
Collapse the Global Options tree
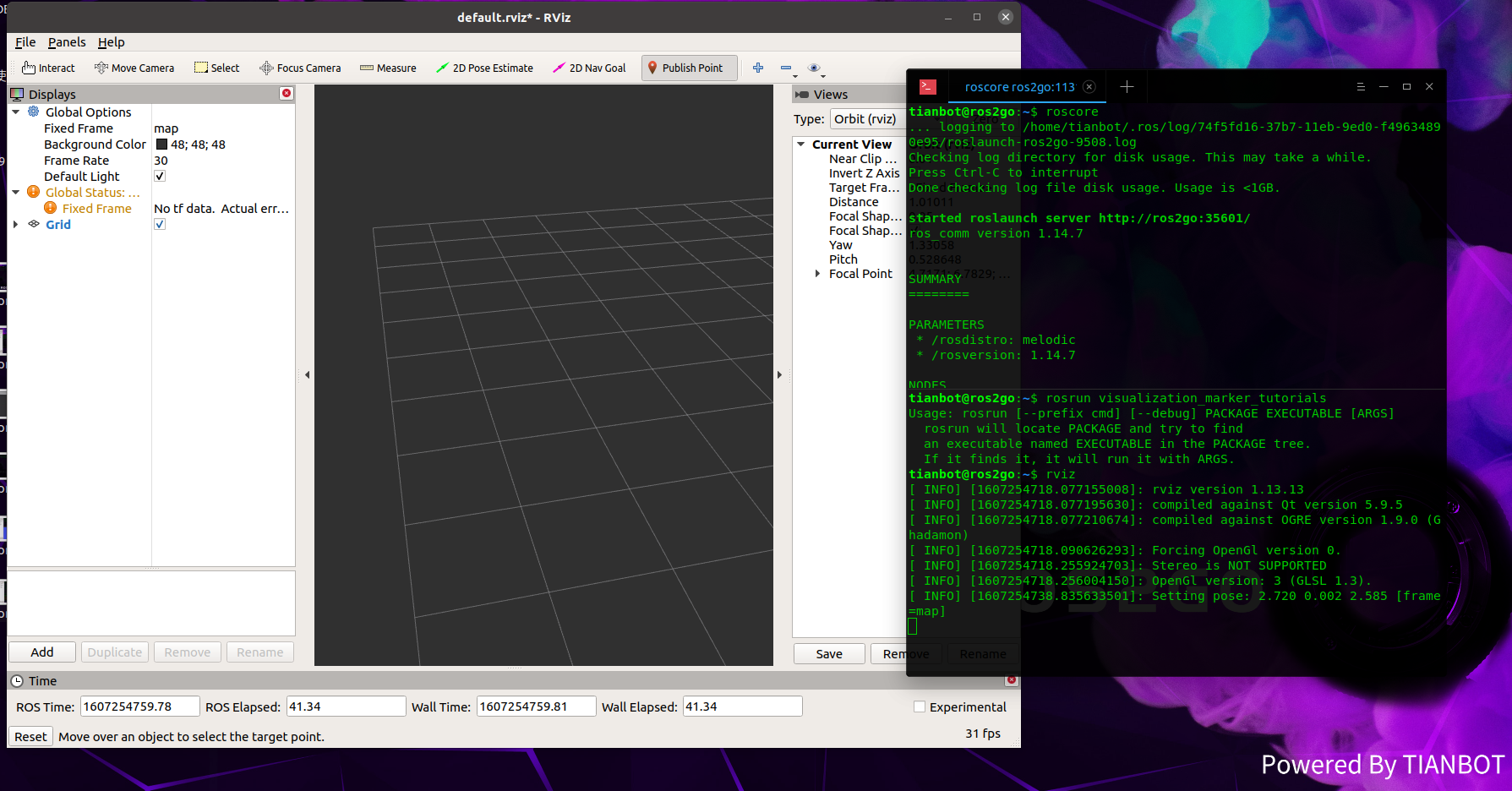16,112
